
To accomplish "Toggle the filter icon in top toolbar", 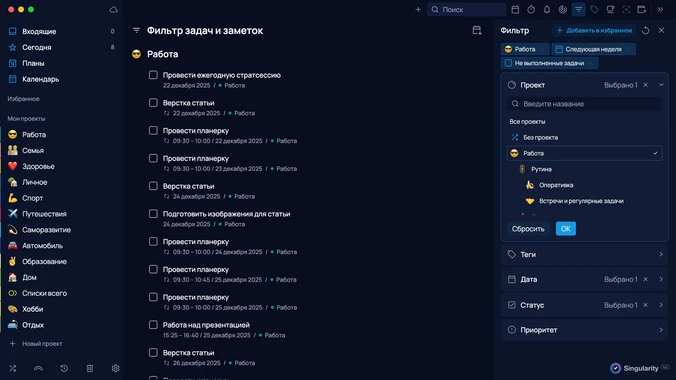I will tap(579, 9).
